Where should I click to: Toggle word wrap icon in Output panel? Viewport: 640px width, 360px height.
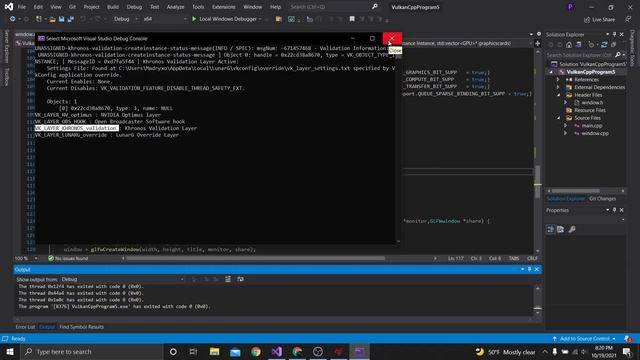(x=240, y=279)
